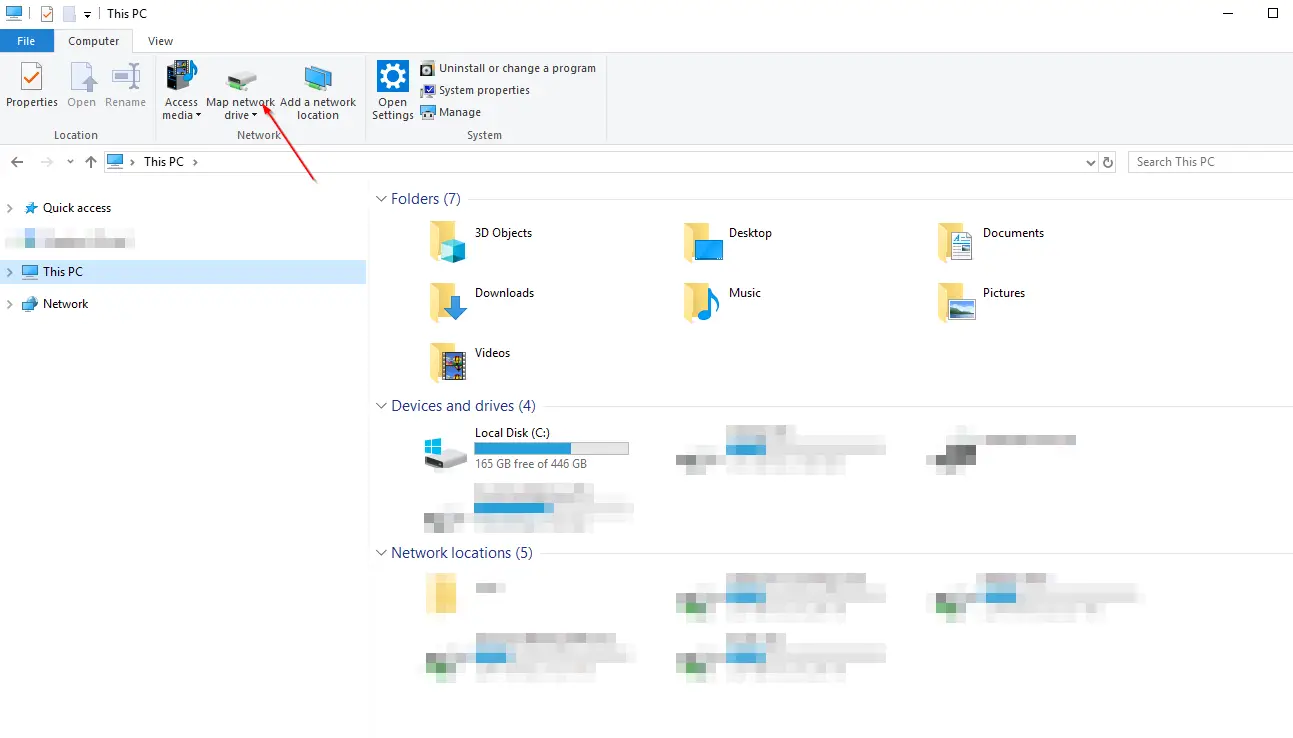Collapse the Network locations group
Screen dimensions: 1293x738
coord(381,553)
